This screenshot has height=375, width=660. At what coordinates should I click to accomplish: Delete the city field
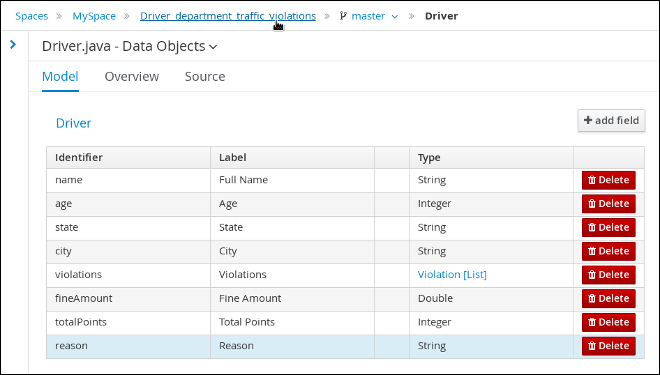[609, 251]
